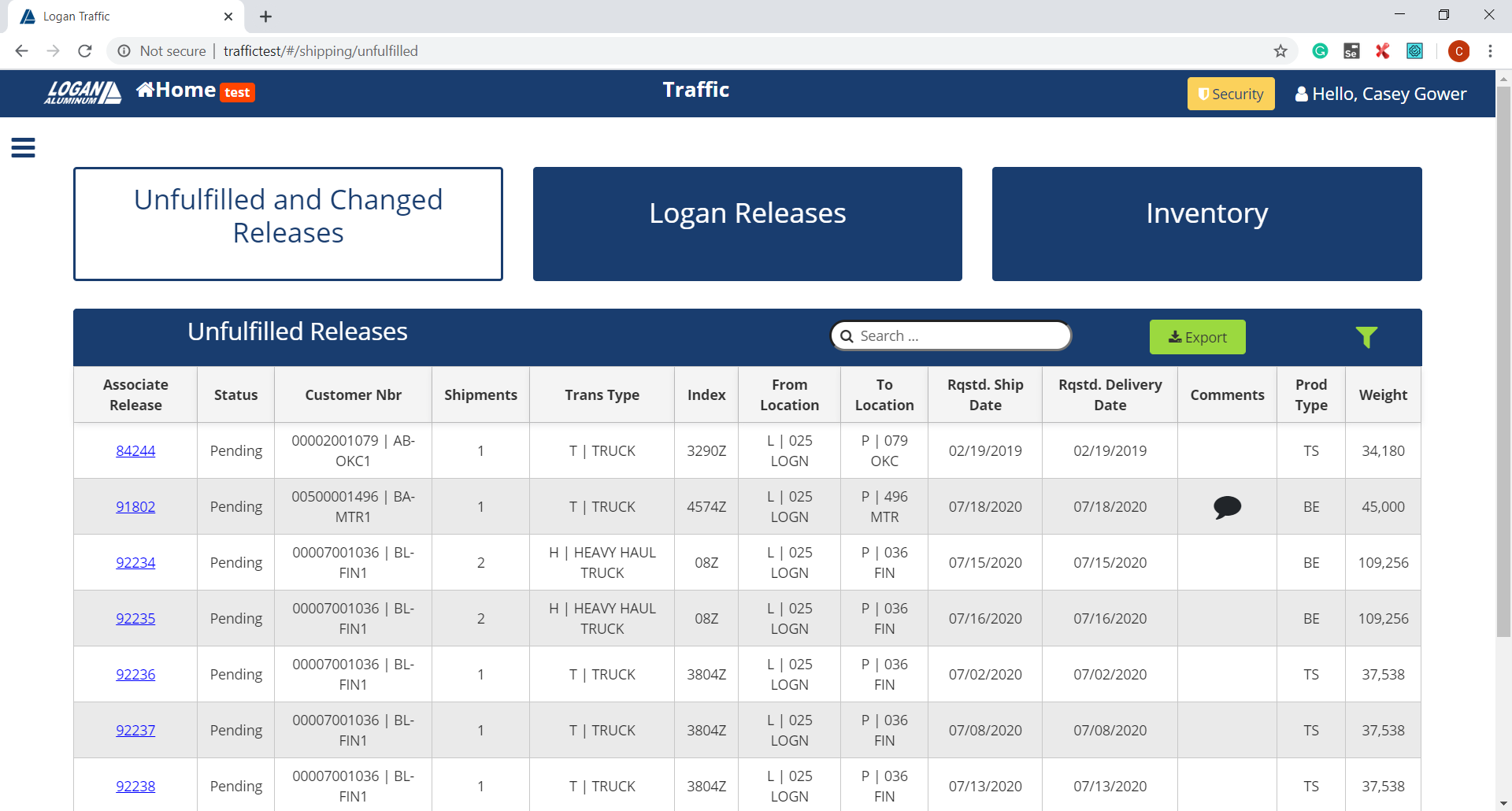This screenshot has height=811, width=1512.
Task: Sort by Comments column header
Action: tap(1227, 394)
